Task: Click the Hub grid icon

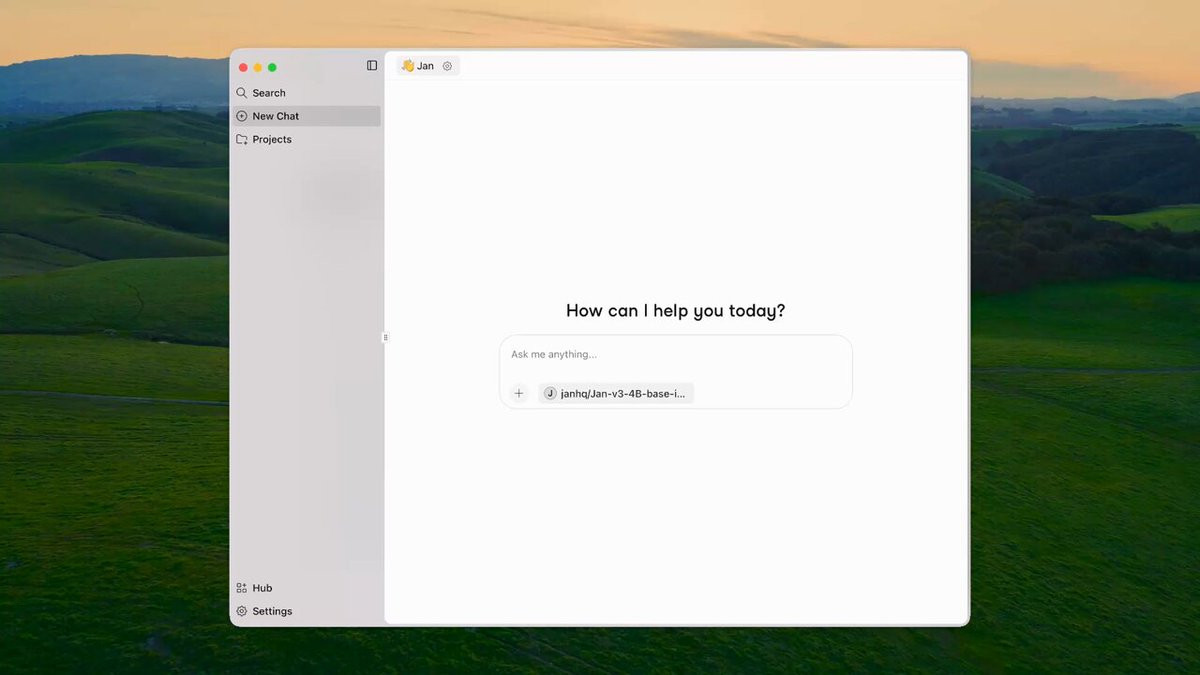Action: click(241, 588)
